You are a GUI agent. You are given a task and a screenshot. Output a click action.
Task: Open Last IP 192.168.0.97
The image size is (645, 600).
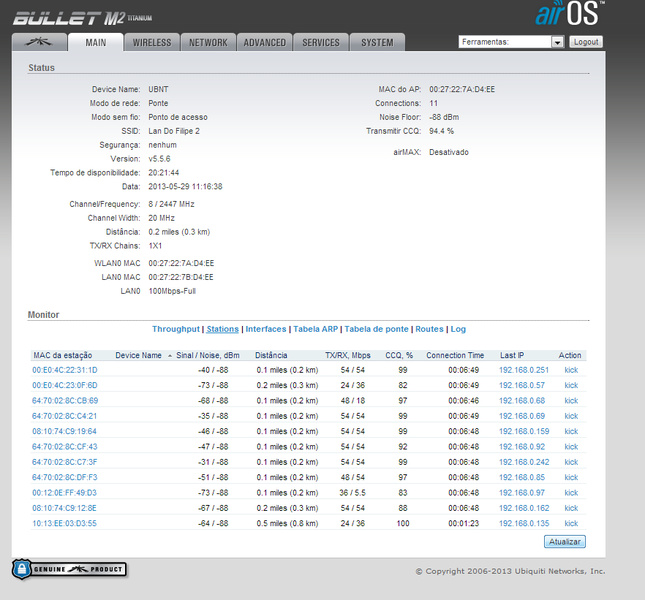(x=522, y=493)
